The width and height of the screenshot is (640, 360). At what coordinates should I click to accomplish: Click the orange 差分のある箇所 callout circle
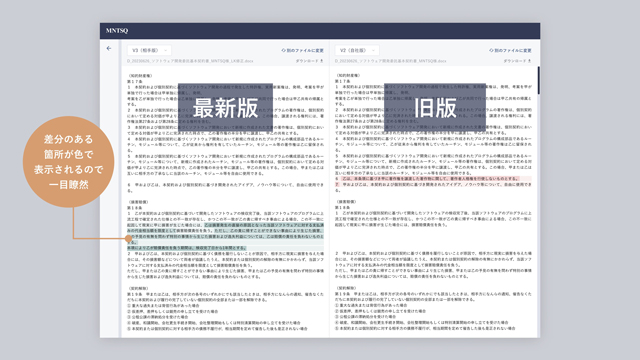(69, 162)
